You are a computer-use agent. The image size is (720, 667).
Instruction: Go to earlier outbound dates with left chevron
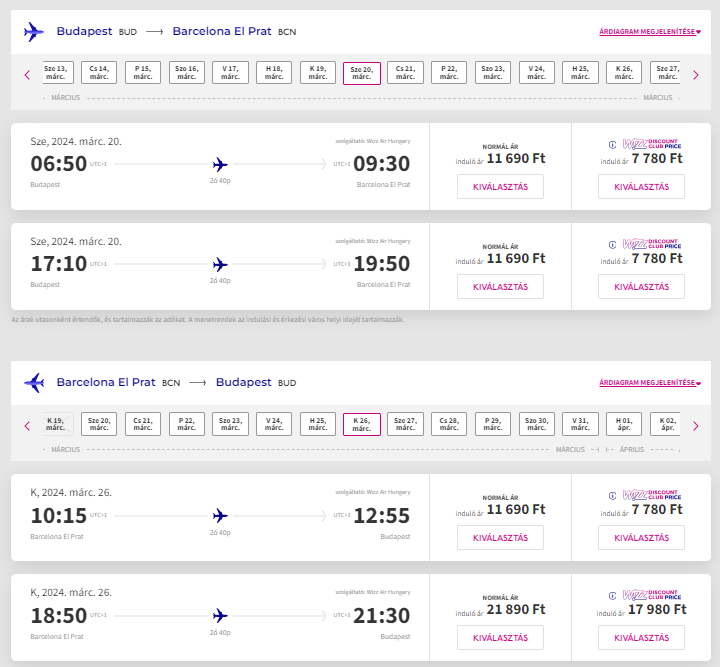(x=27, y=74)
